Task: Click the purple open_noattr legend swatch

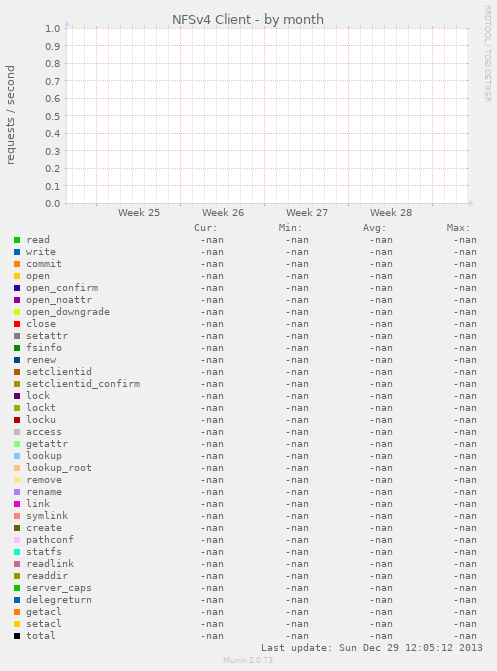Action: [x=17, y=300]
